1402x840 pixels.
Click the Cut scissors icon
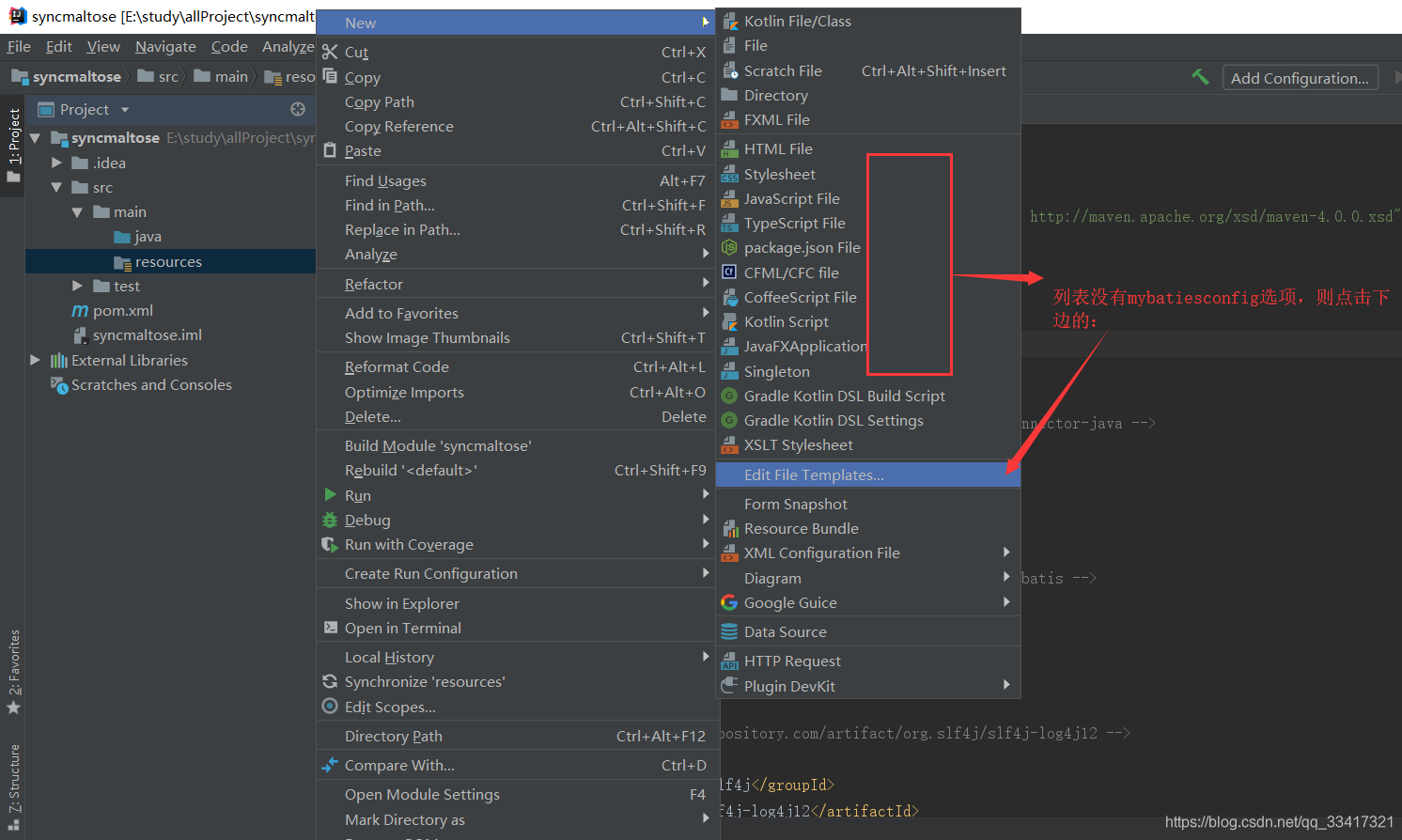point(330,52)
